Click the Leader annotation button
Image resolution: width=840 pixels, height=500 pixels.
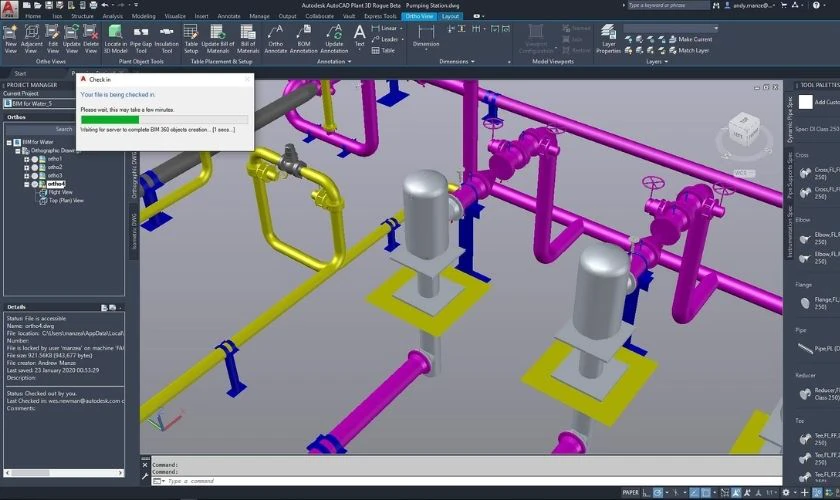click(385, 39)
